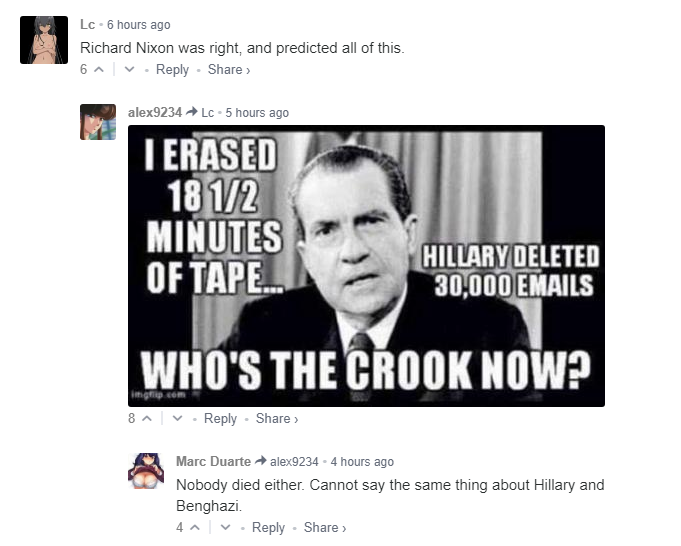Open Marc Duarte's avatar picture
Screen dimensions: 681x546
(x=146, y=471)
